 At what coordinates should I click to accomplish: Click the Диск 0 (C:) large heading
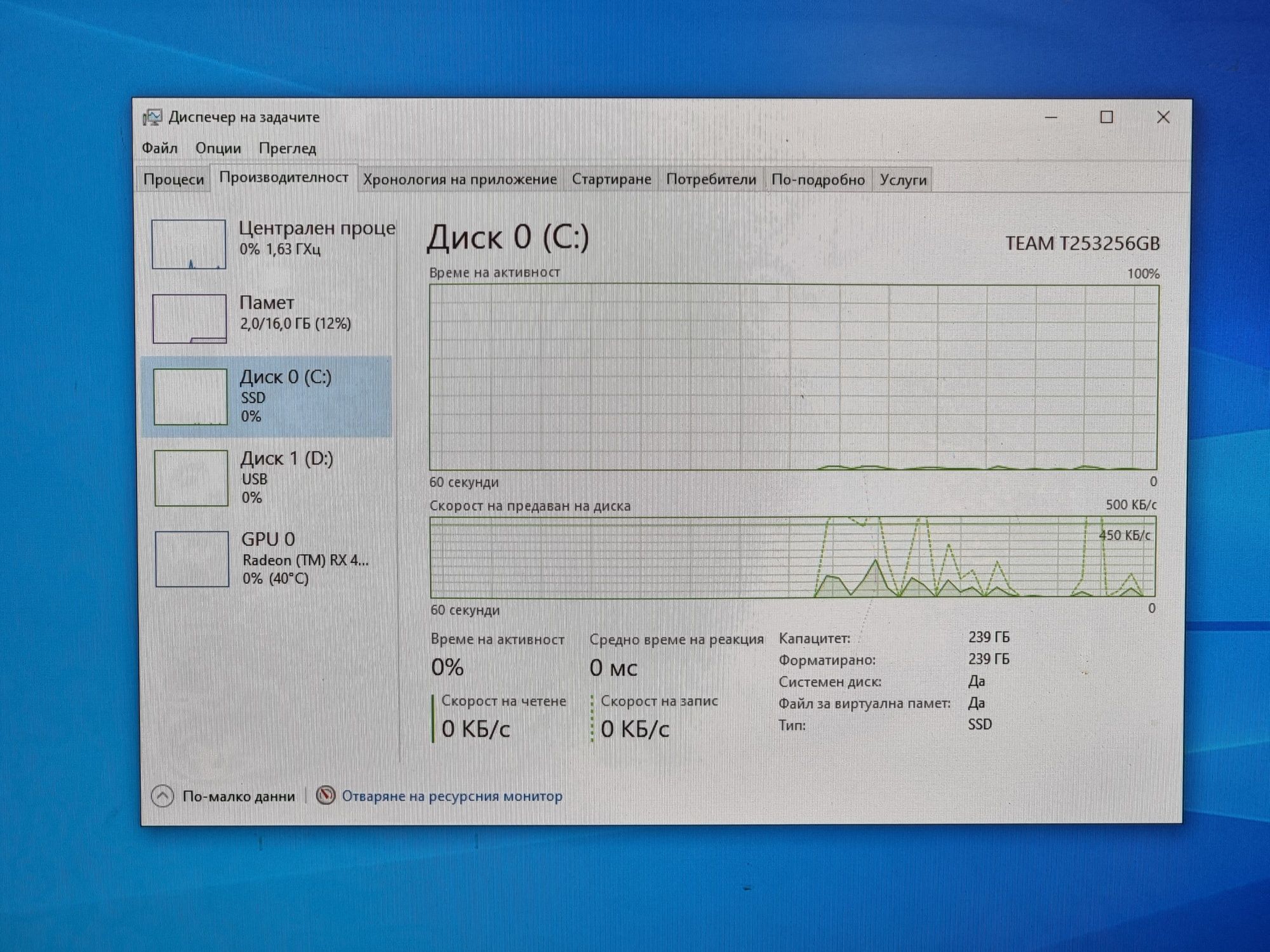508,237
